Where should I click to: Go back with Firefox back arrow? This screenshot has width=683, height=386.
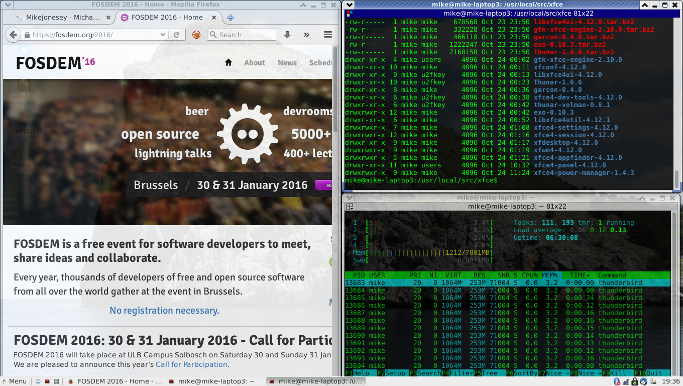13,35
